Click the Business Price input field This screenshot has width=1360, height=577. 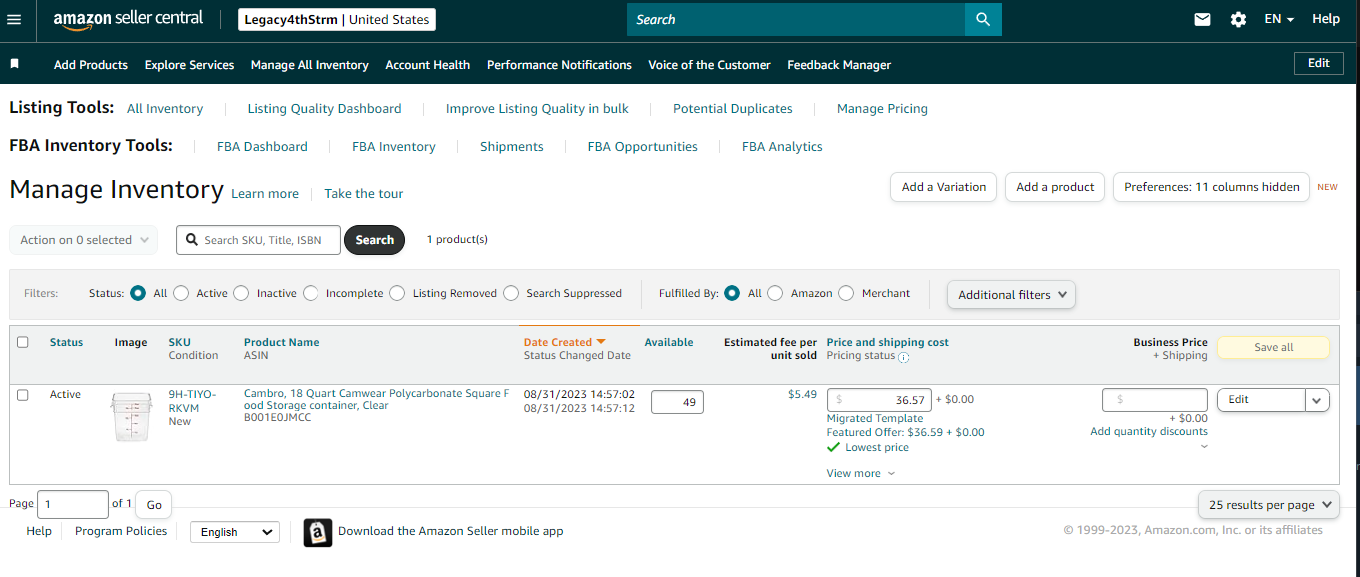coord(1155,400)
